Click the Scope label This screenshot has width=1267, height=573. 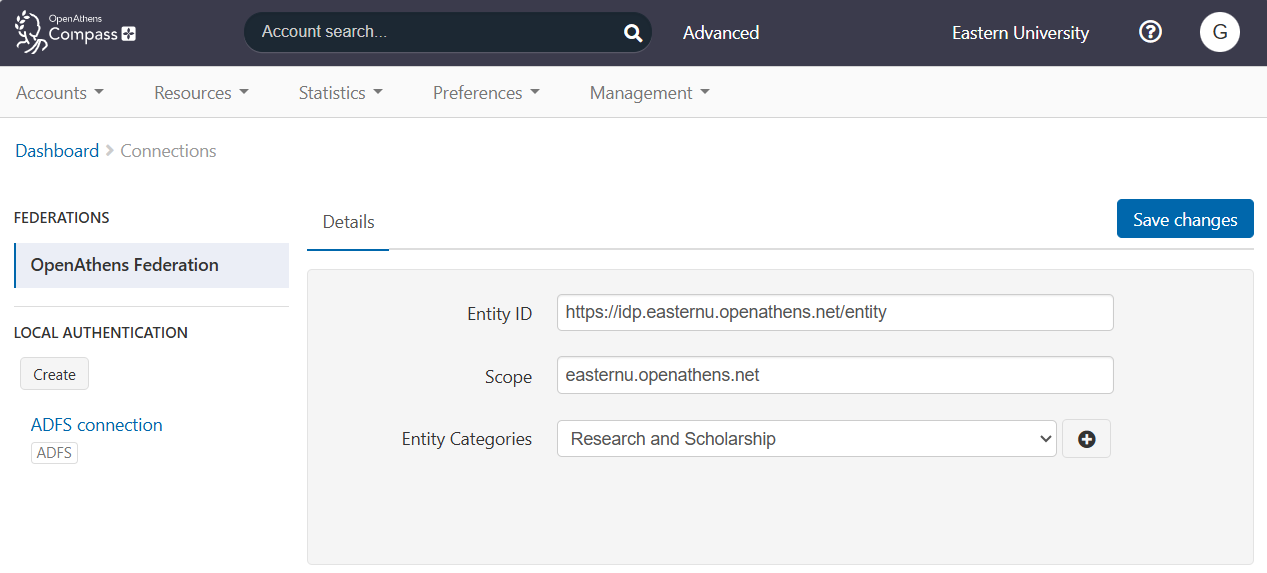point(508,377)
